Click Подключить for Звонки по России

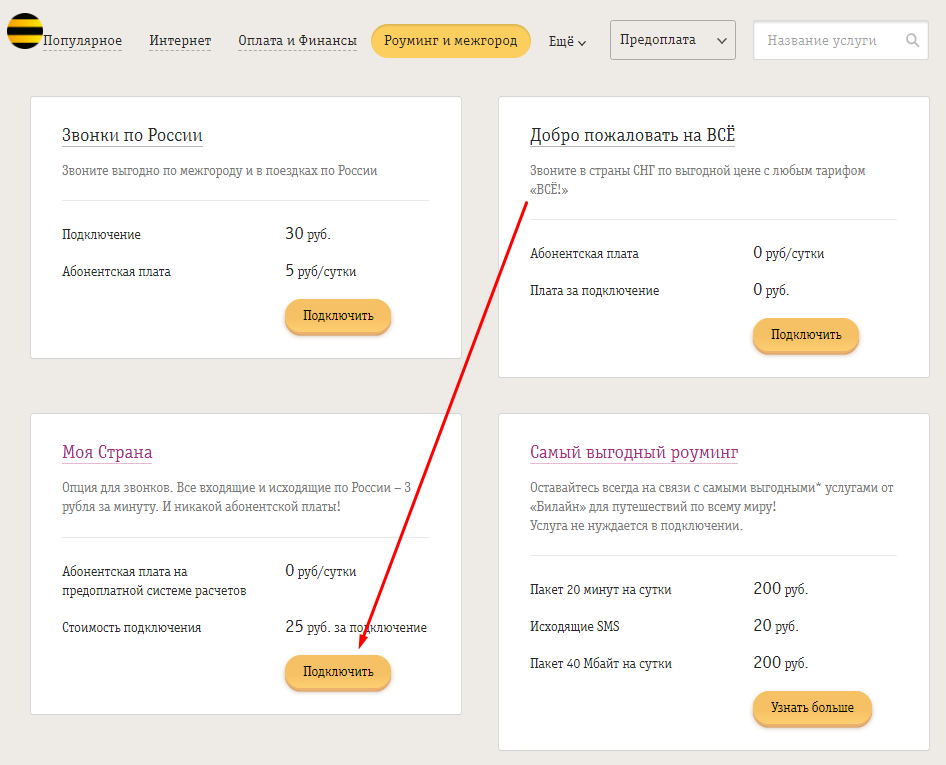click(x=338, y=316)
